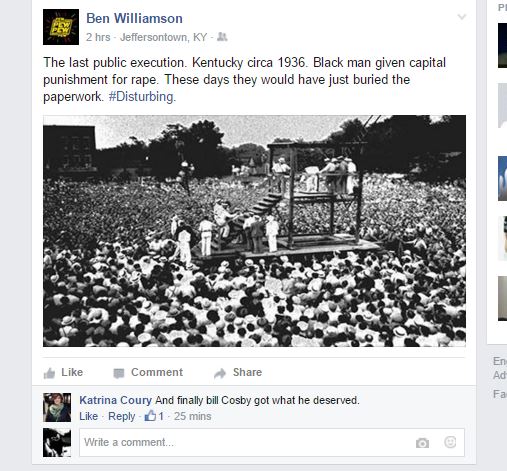Open the emoji smiley picker icon
Screen dimensions: 507x471
450,442
